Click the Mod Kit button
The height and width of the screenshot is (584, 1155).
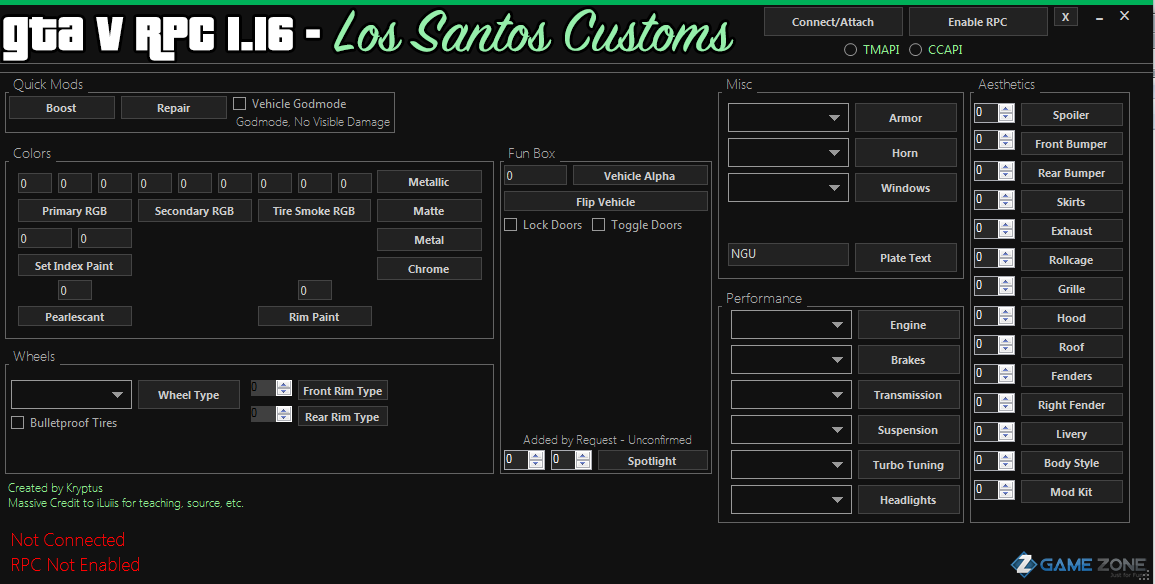[1071, 492]
